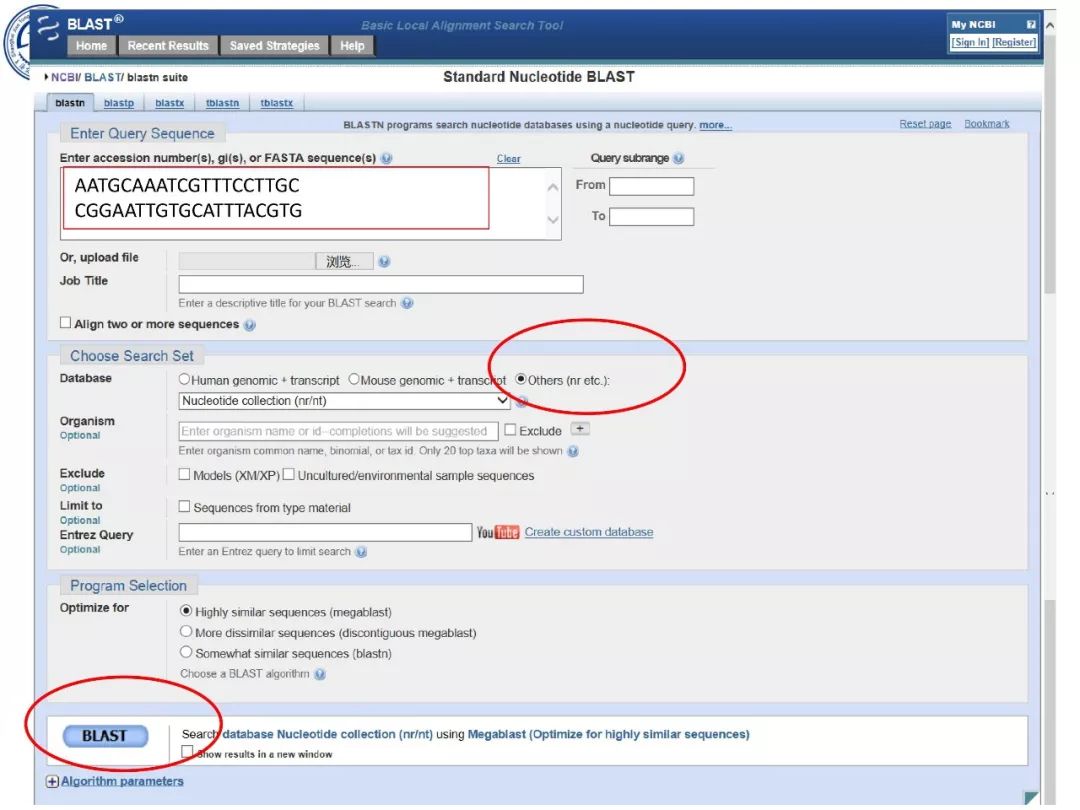Viewport: 1080px width, 810px height.
Task: Add another organism with the plus button
Action: tap(581, 429)
